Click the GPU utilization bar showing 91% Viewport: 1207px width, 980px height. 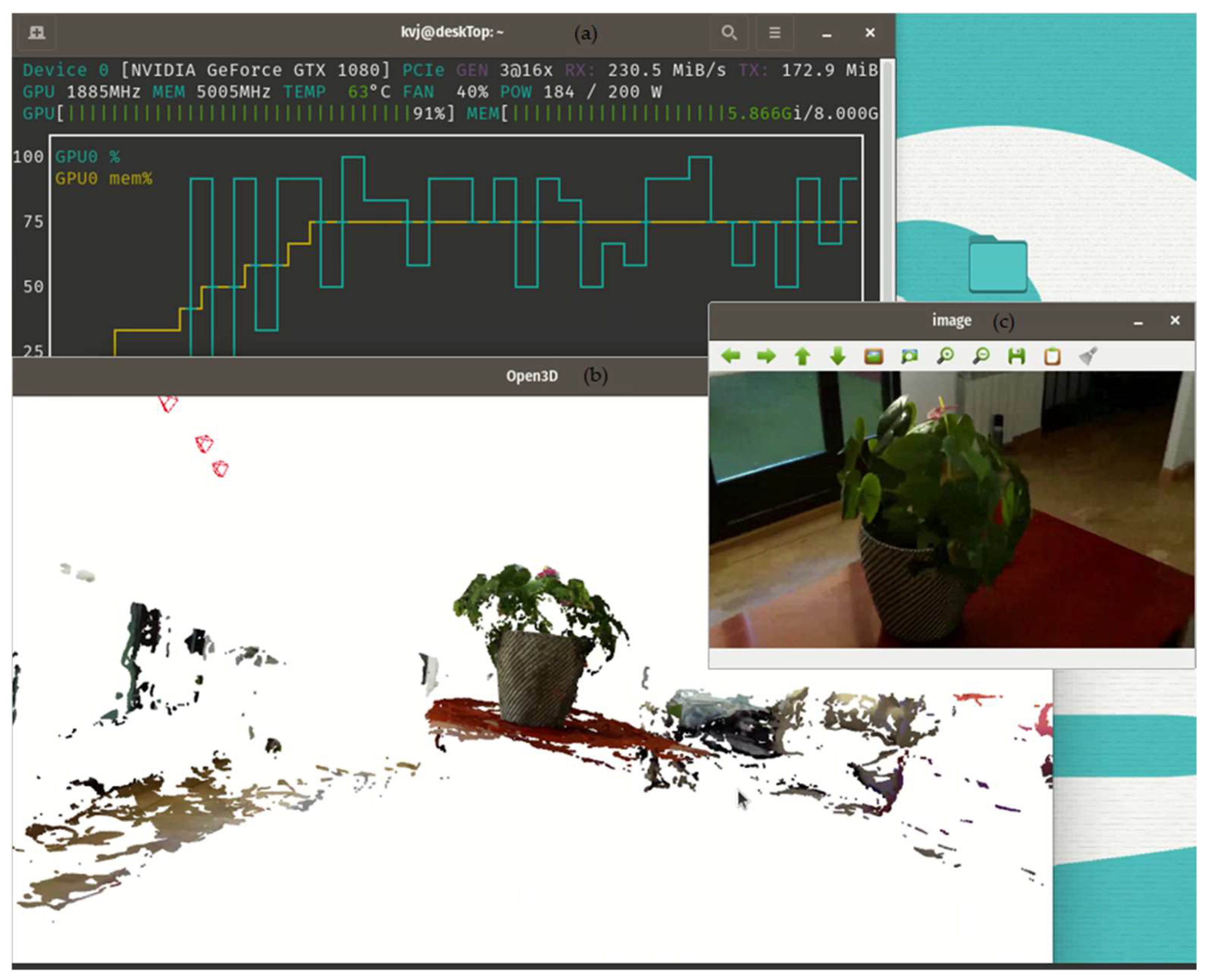pyautogui.click(x=239, y=113)
